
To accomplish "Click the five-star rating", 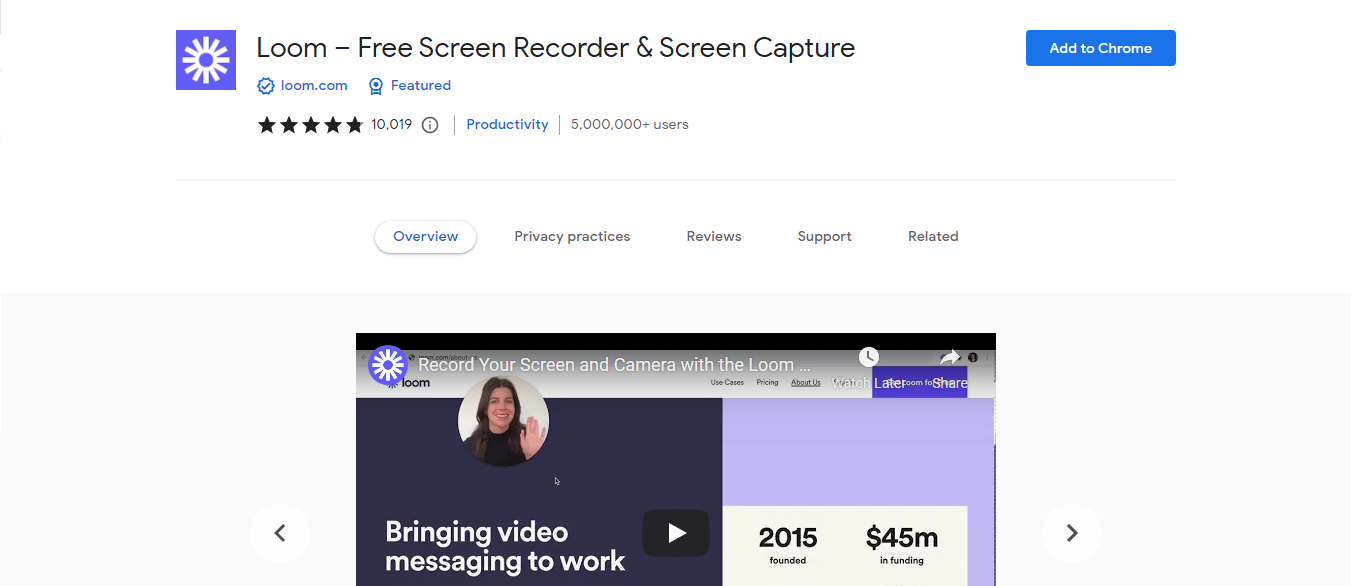I will [310, 125].
